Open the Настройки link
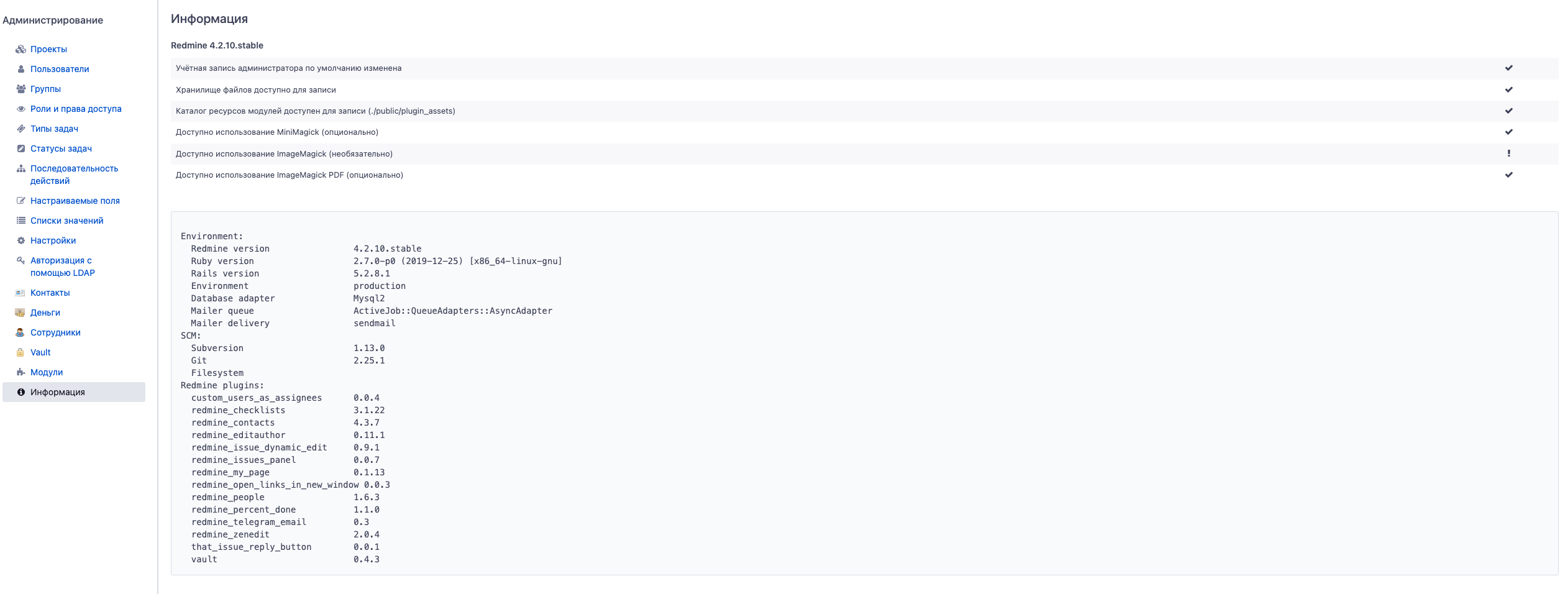Image resolution: width=1568 pixels, height=594 pixels. click(53, 240)
